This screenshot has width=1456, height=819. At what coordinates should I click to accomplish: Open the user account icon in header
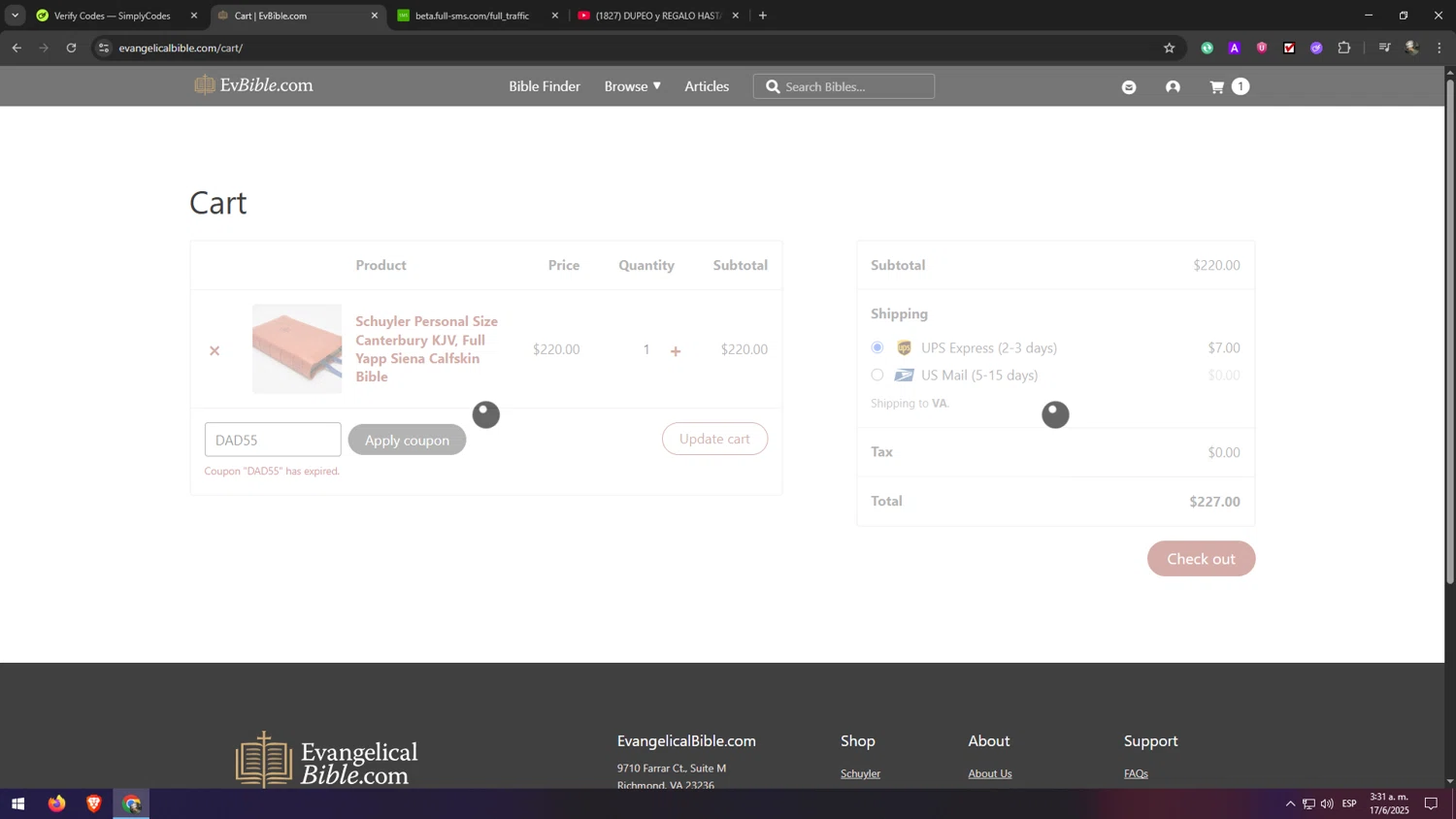coord(1173,87)
